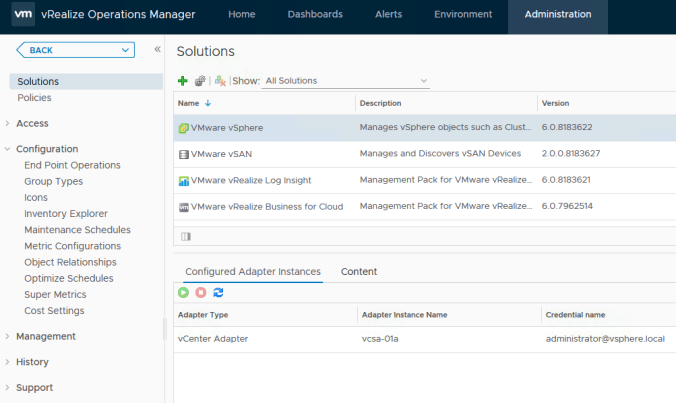Expand the Management section
The height and width of the screenshot is (403, 676).
click(x=45, y=336)
